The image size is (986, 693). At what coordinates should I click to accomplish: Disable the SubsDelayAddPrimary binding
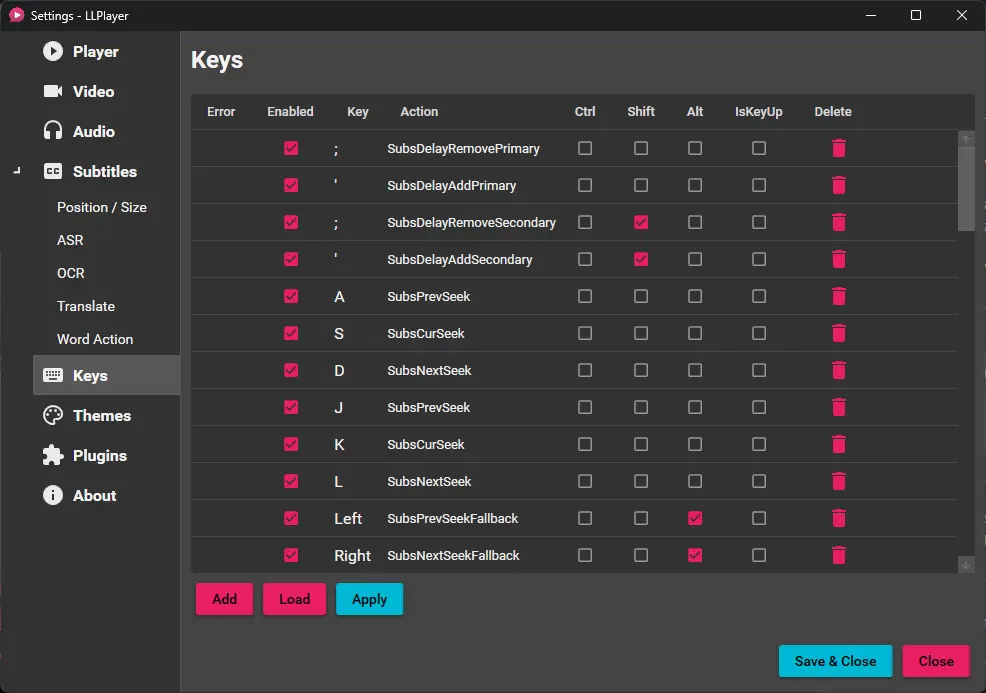tap(291, 186)
